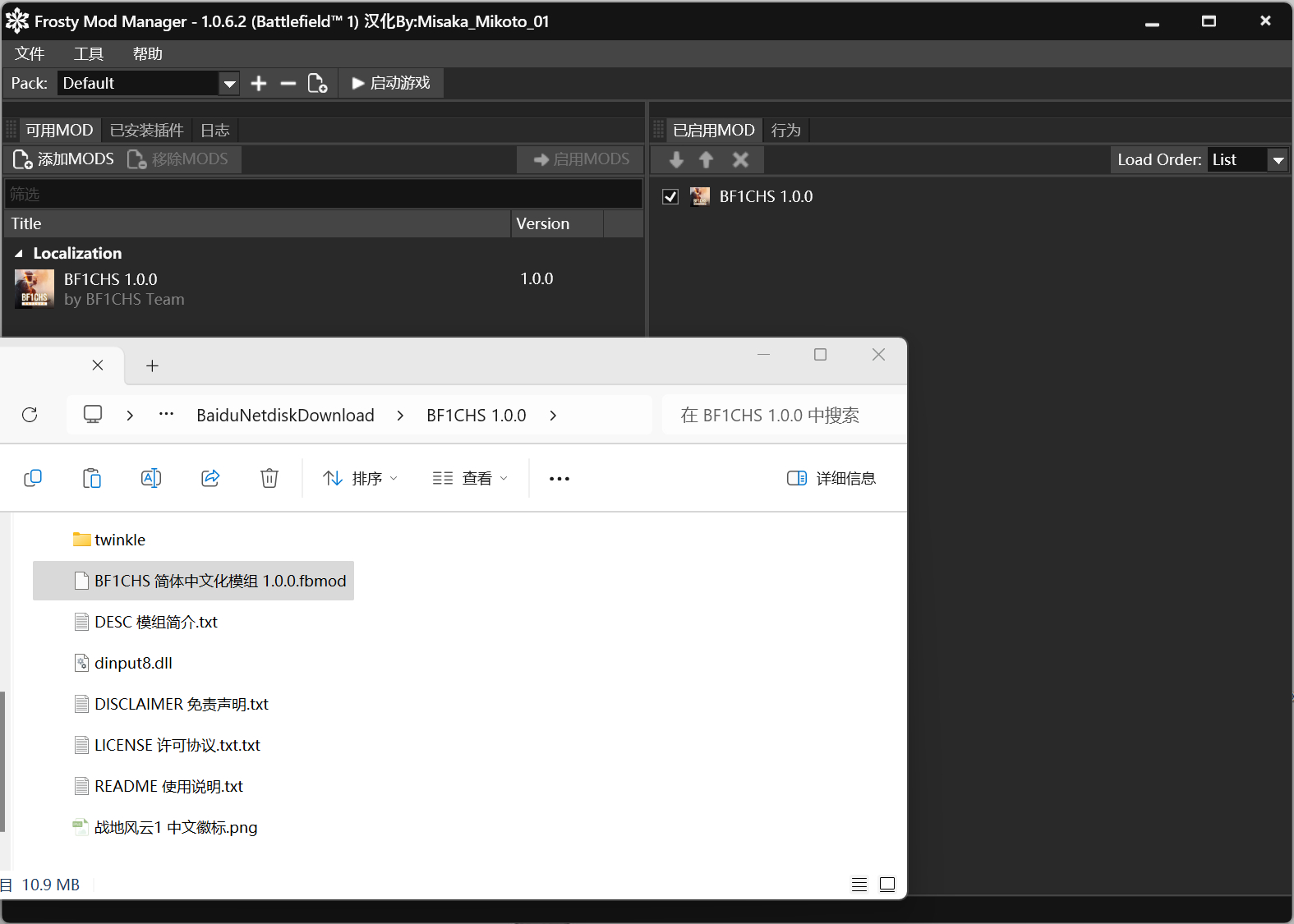Remove enabled mod with X icon

point(740,159)
